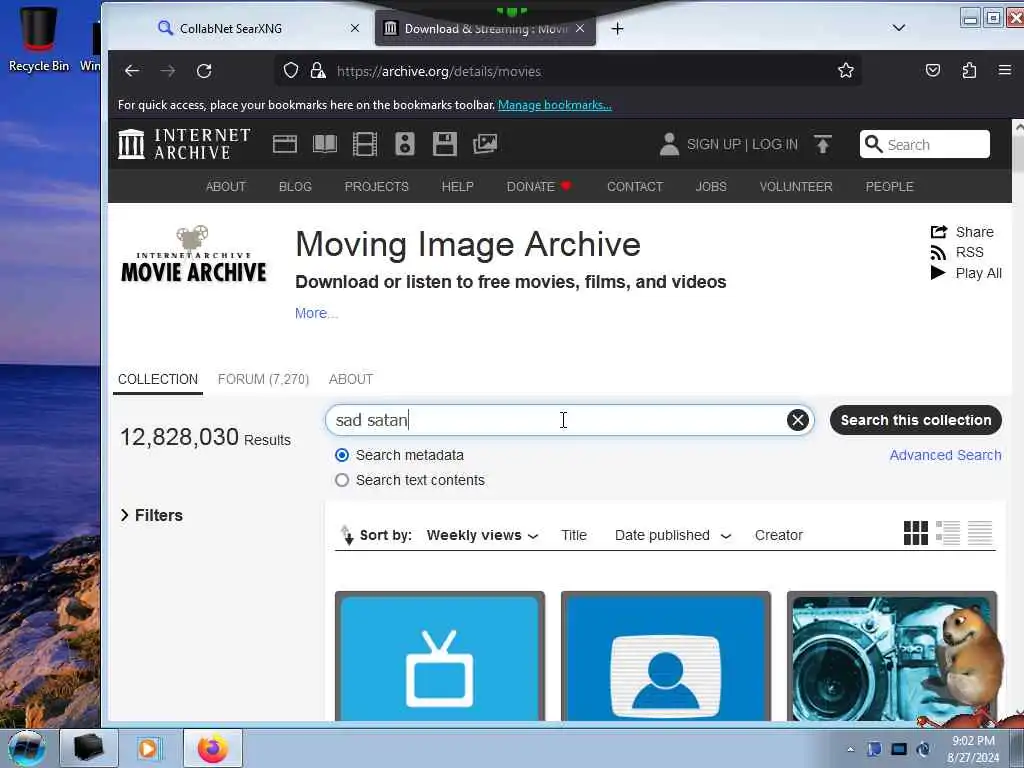
Task: Click the Share icon link
Action: [962, 232]
